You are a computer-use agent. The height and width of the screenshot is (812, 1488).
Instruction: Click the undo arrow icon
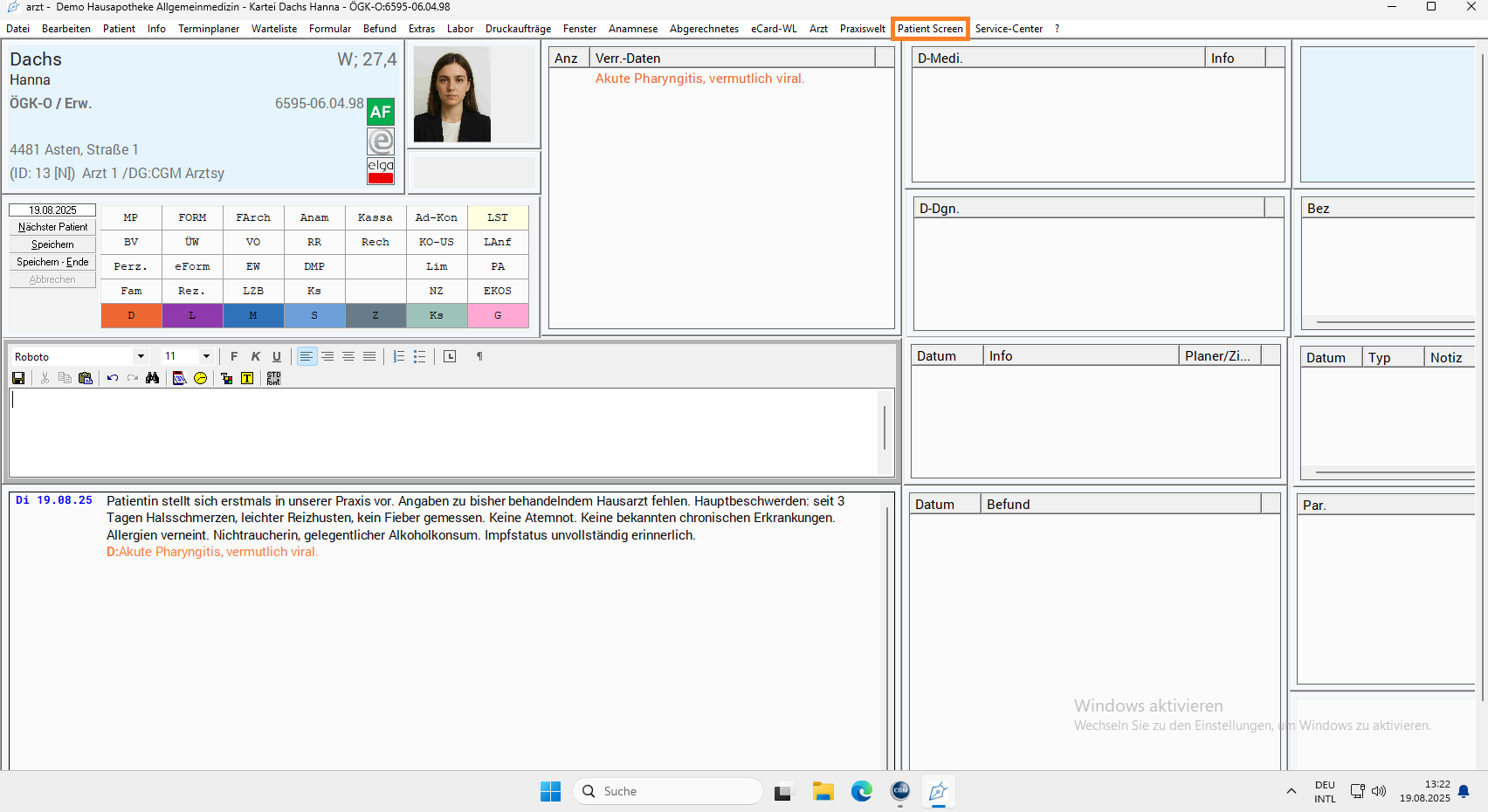[x=113, y=378]
